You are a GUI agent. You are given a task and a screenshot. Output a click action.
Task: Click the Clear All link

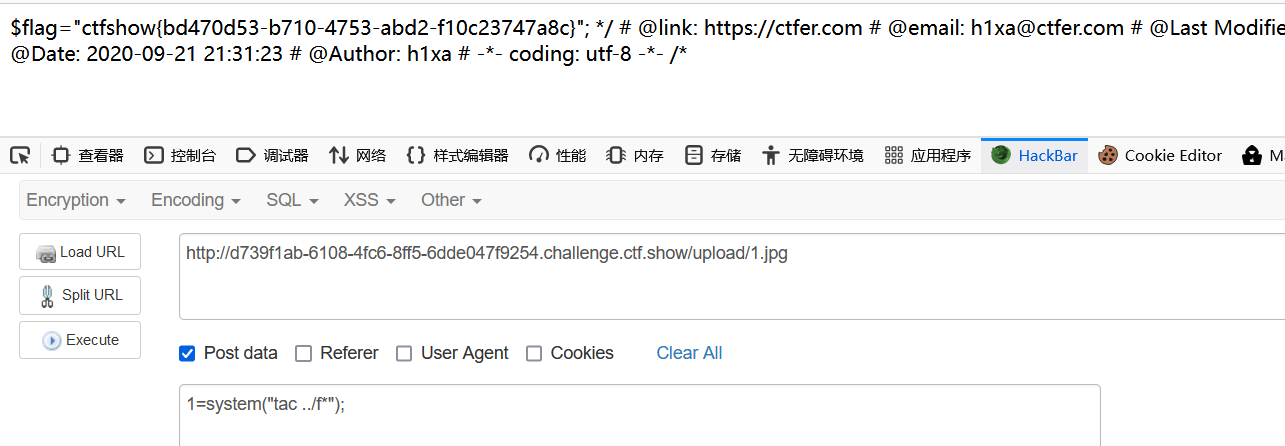[689, 353]
